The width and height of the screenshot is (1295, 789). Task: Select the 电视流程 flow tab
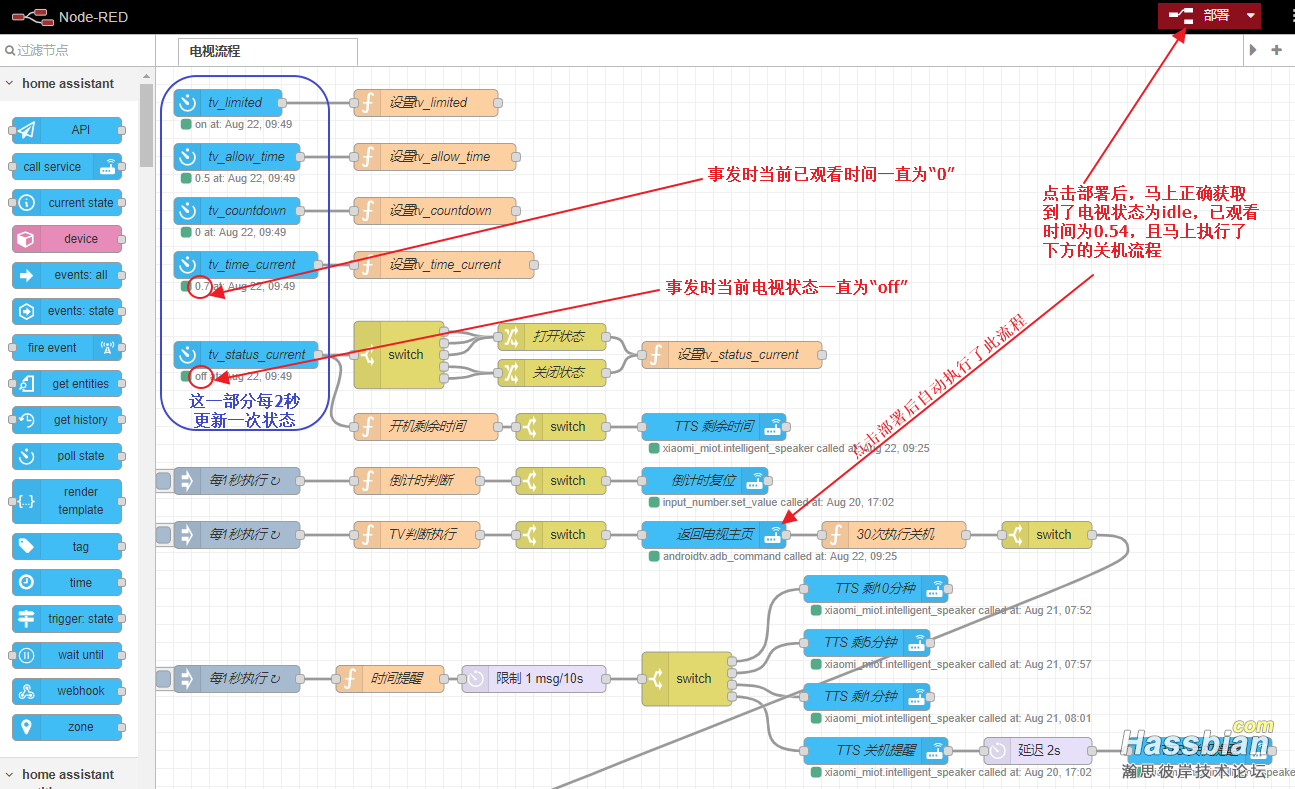click(267, 51)
